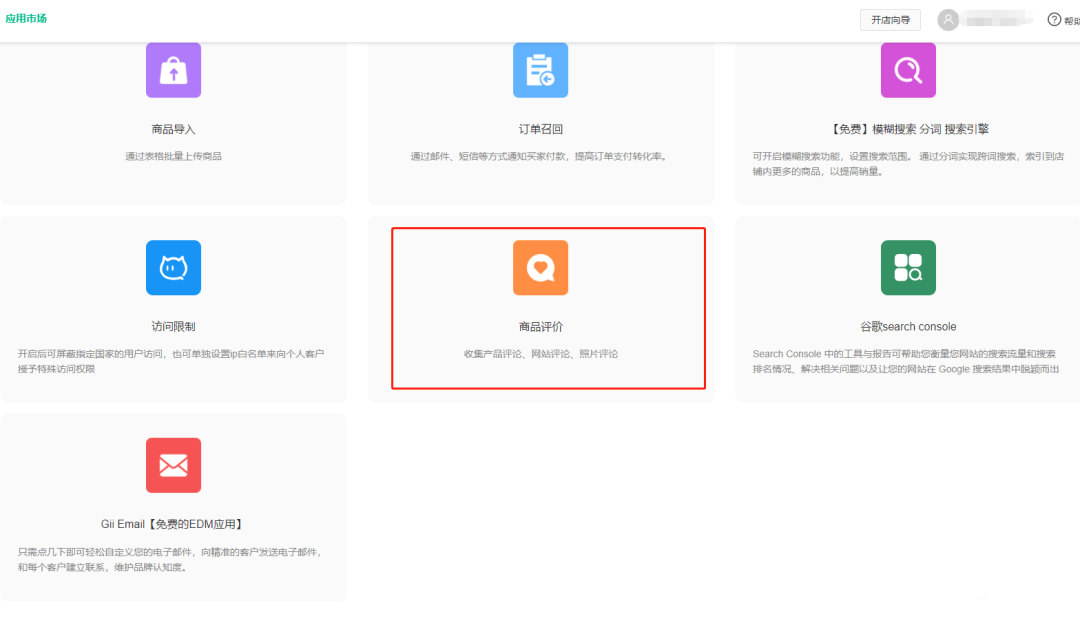Open the orange 商品评价 heart bubble icon
The height and width of the screenshot is (625, 1080).
540,268
